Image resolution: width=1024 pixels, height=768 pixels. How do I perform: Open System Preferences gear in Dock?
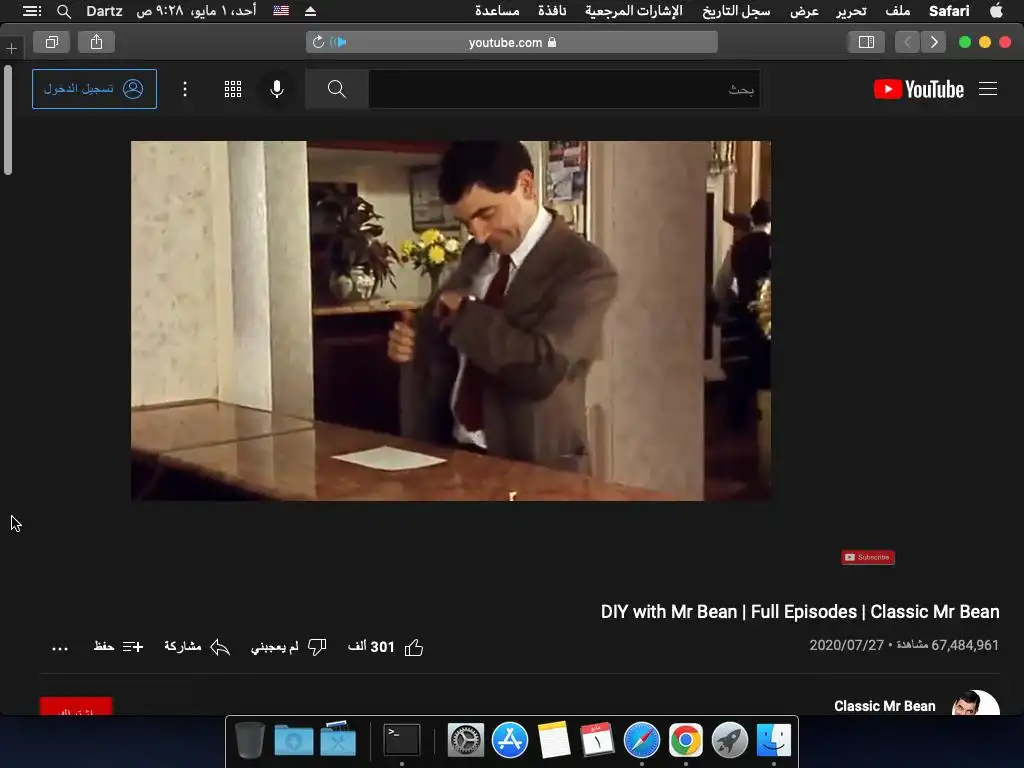coord(466,740)
